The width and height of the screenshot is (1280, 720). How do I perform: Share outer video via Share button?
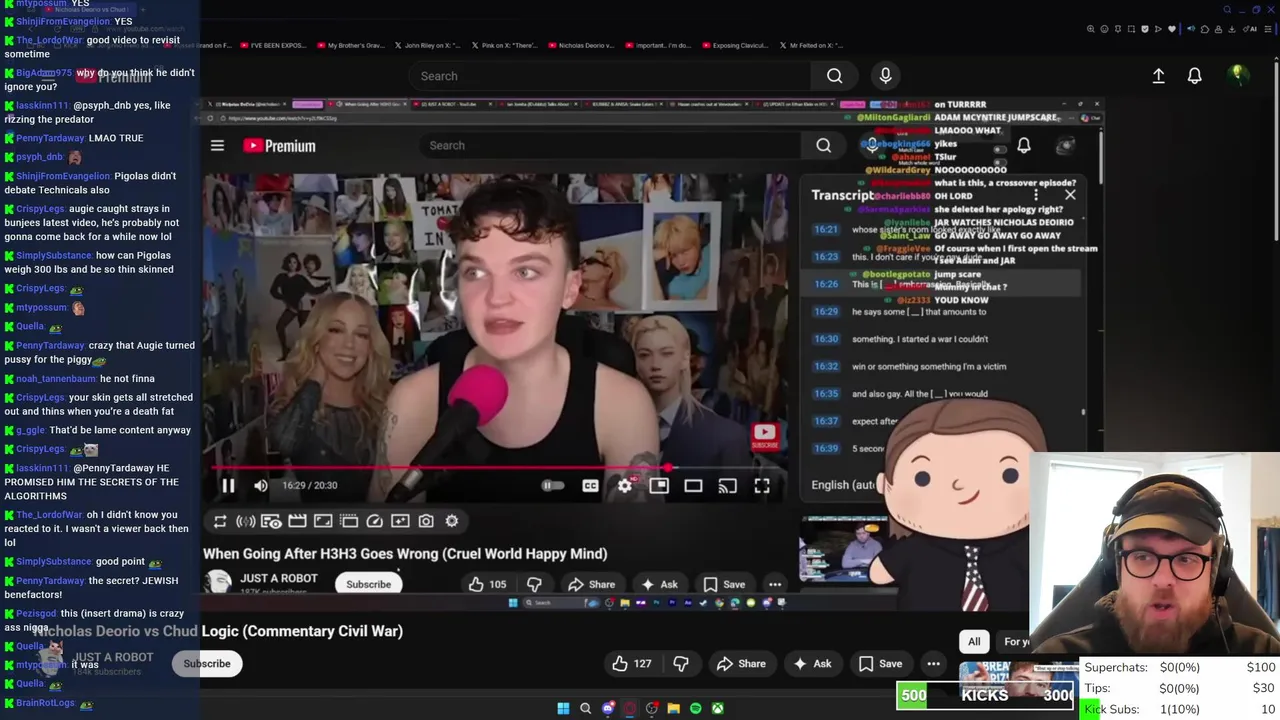tap(741, 664)
